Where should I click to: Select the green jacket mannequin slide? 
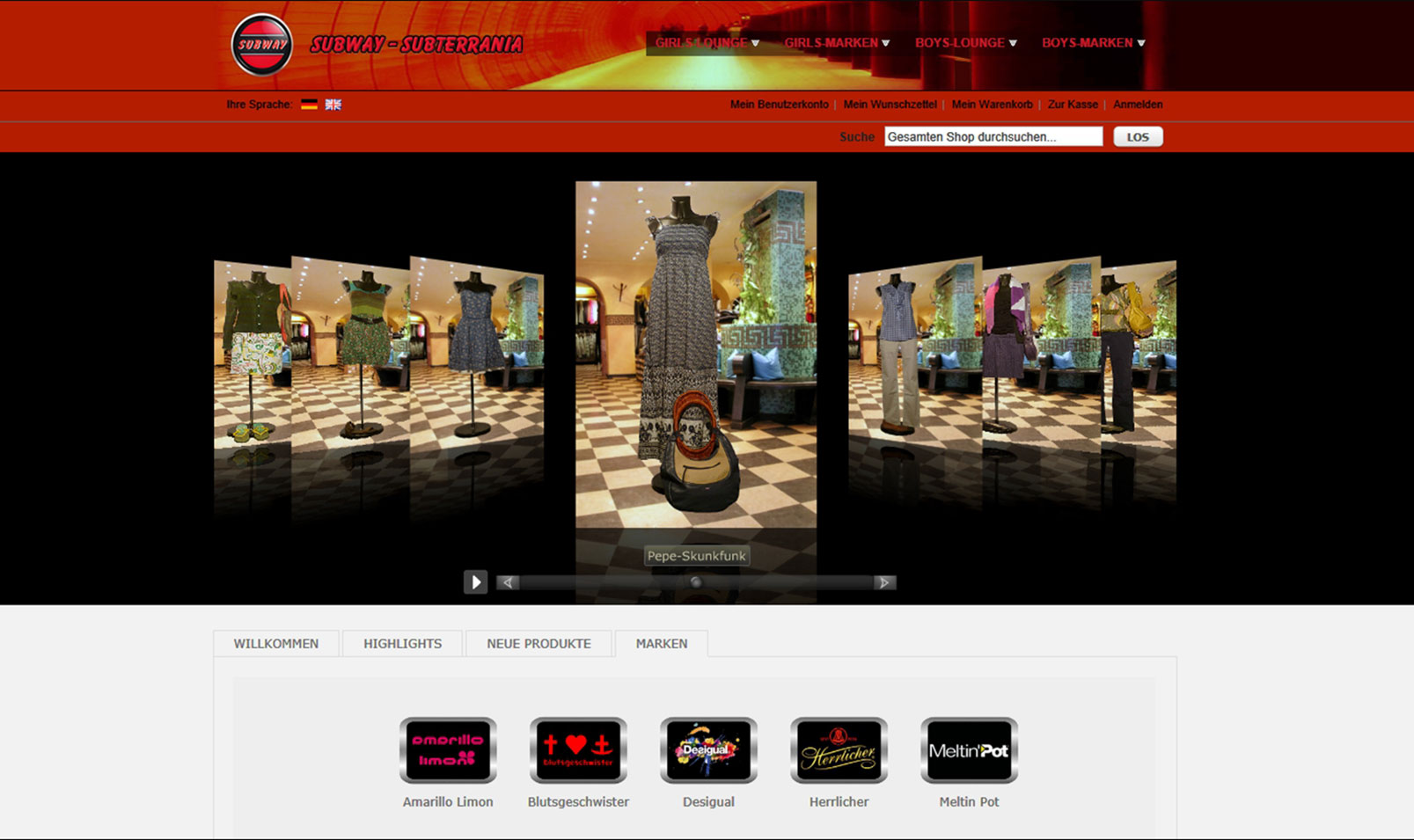click(x=252, y=356)
